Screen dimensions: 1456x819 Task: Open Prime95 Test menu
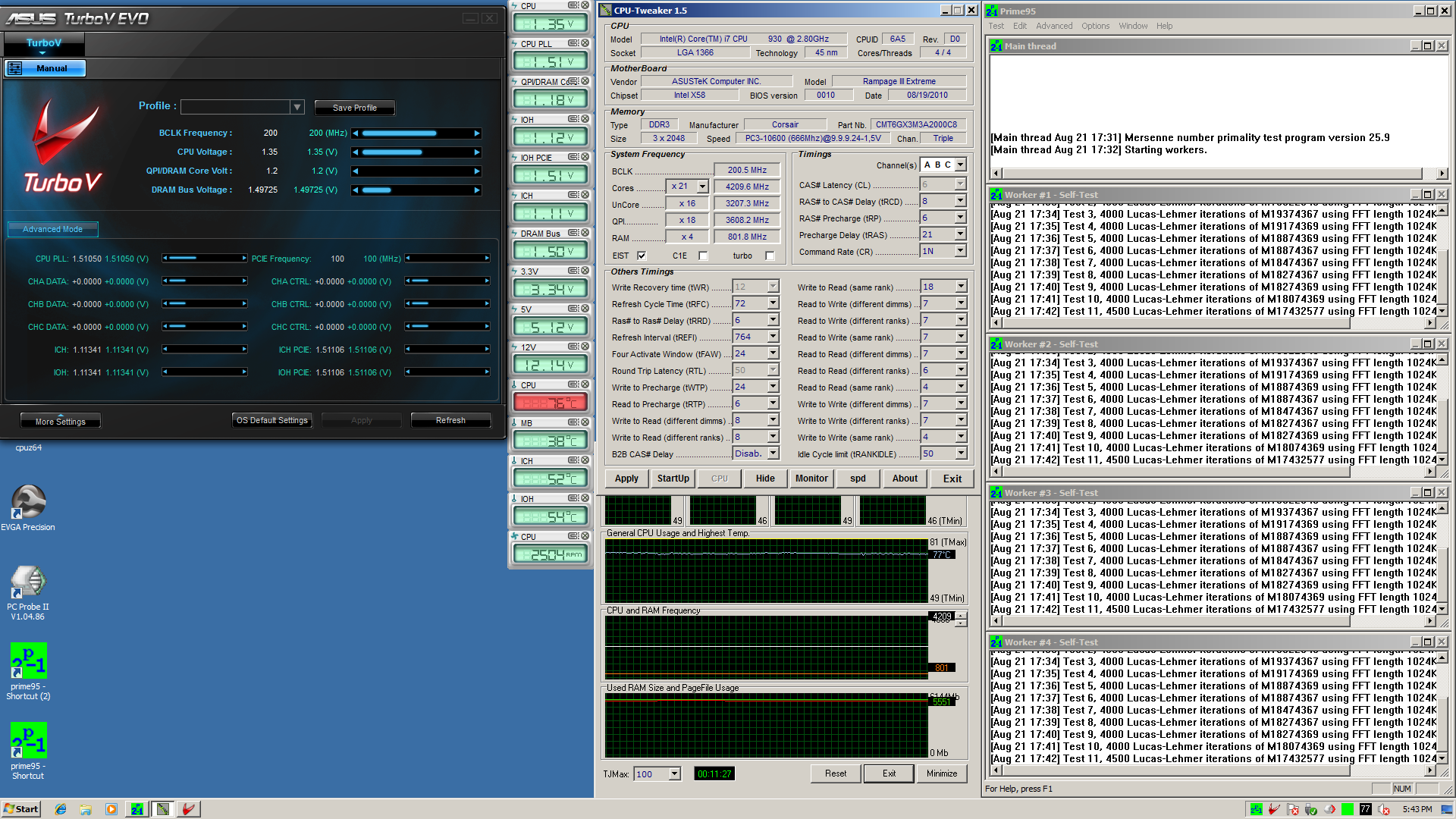pyautogui.click(x=996, y=26)
